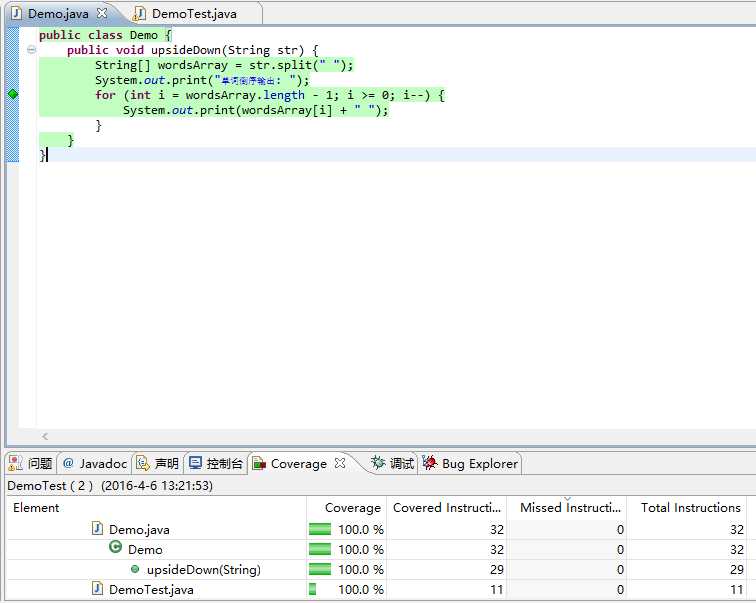Screen dimensions: 756x603
Task: Close the Demo.java editor tab
Action: [x=102, y=13]
